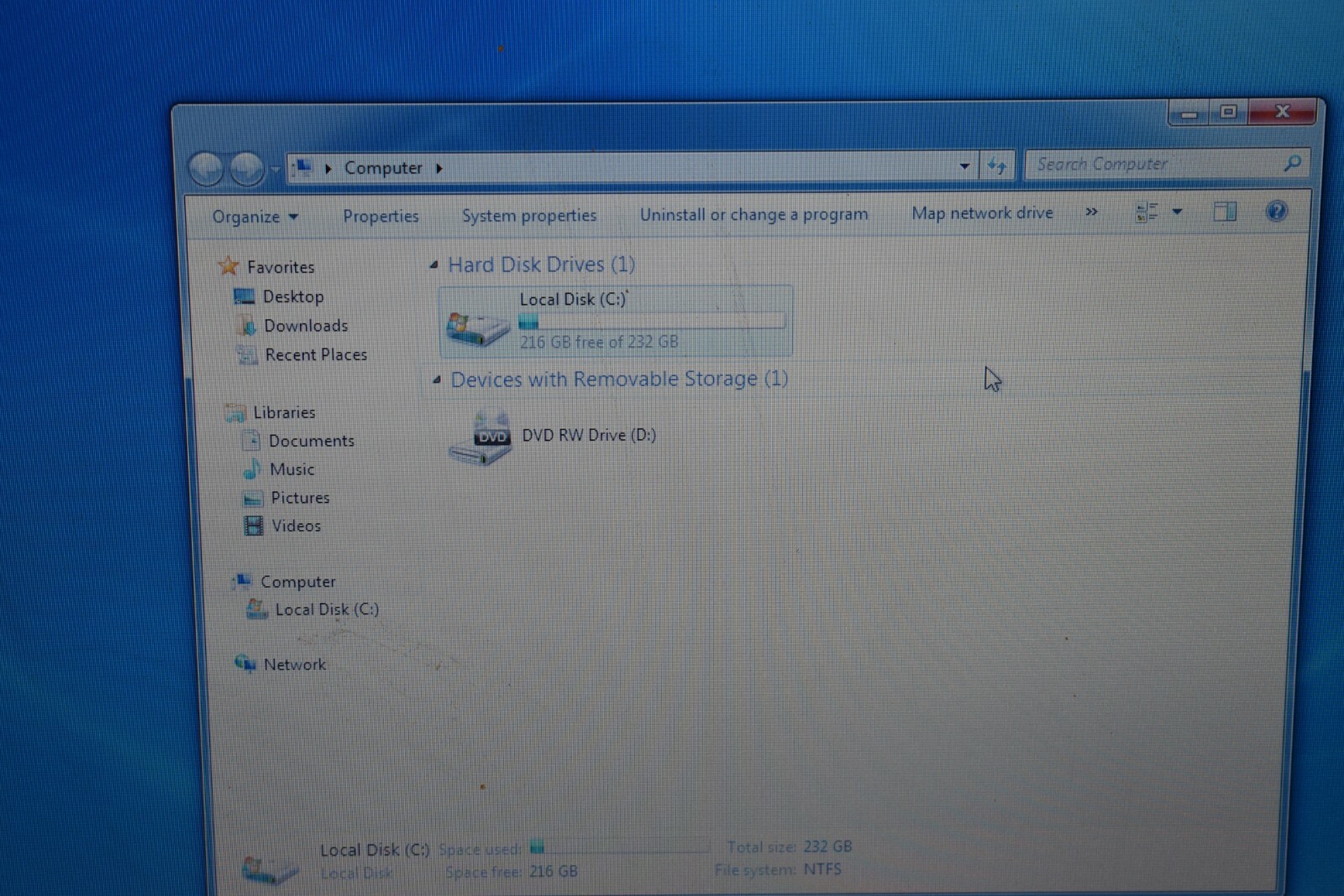Screen dimensions: 1344x896
Task: Click the Music library note icon
Action: click(x=251, y=469)
